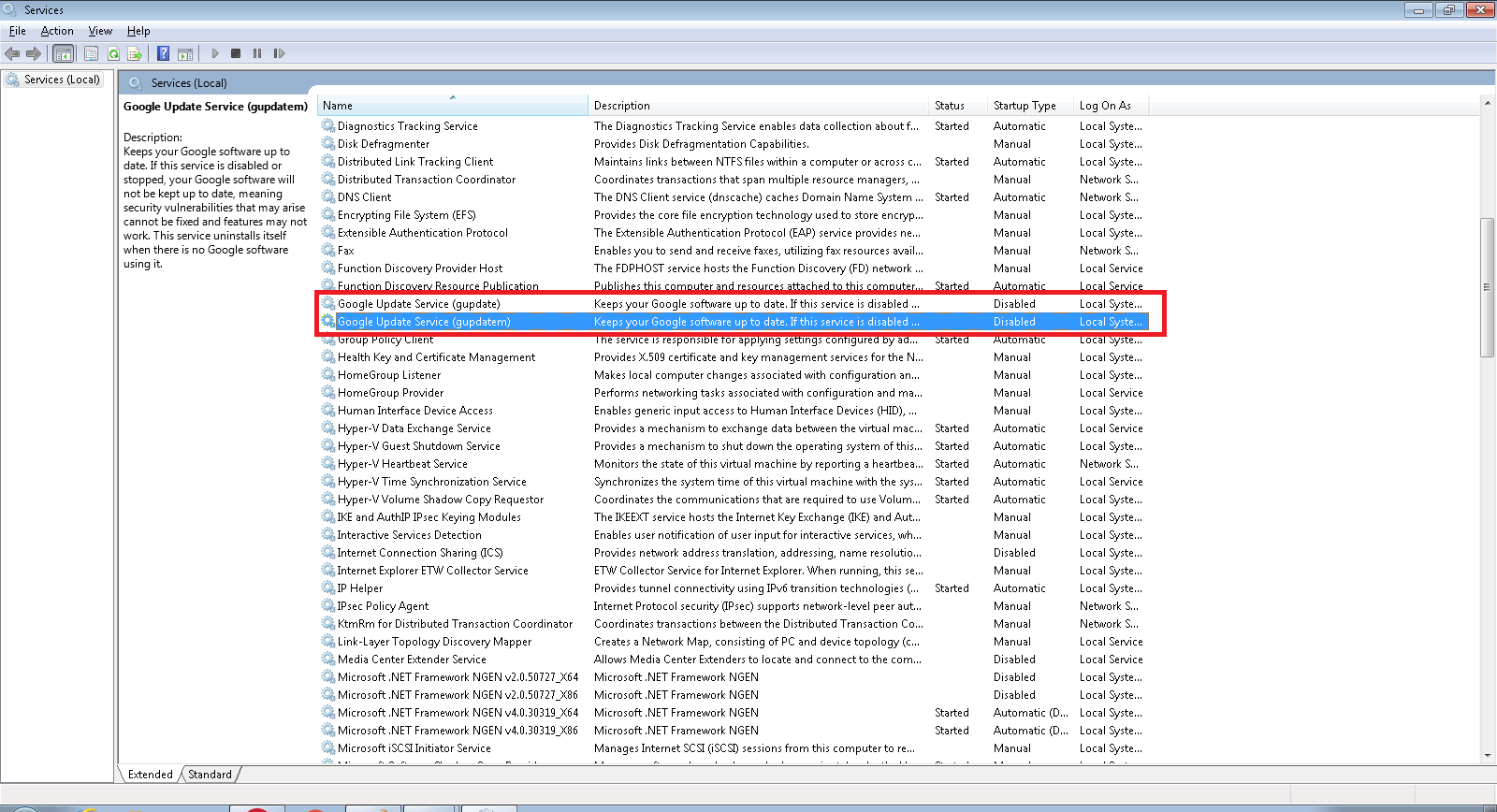Open Properties from the toolbar icon

point(91,53)
